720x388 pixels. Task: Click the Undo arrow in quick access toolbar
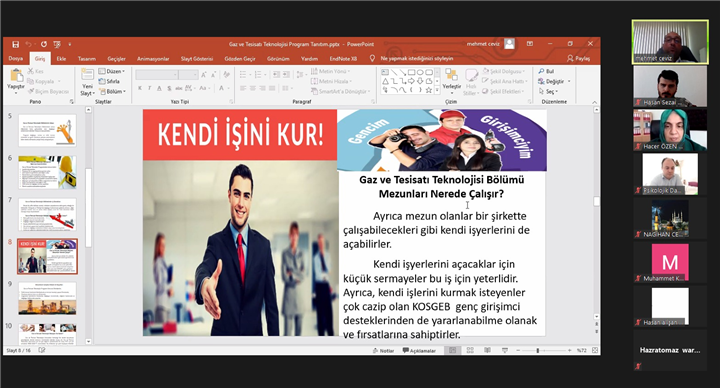tap(29, 44)
